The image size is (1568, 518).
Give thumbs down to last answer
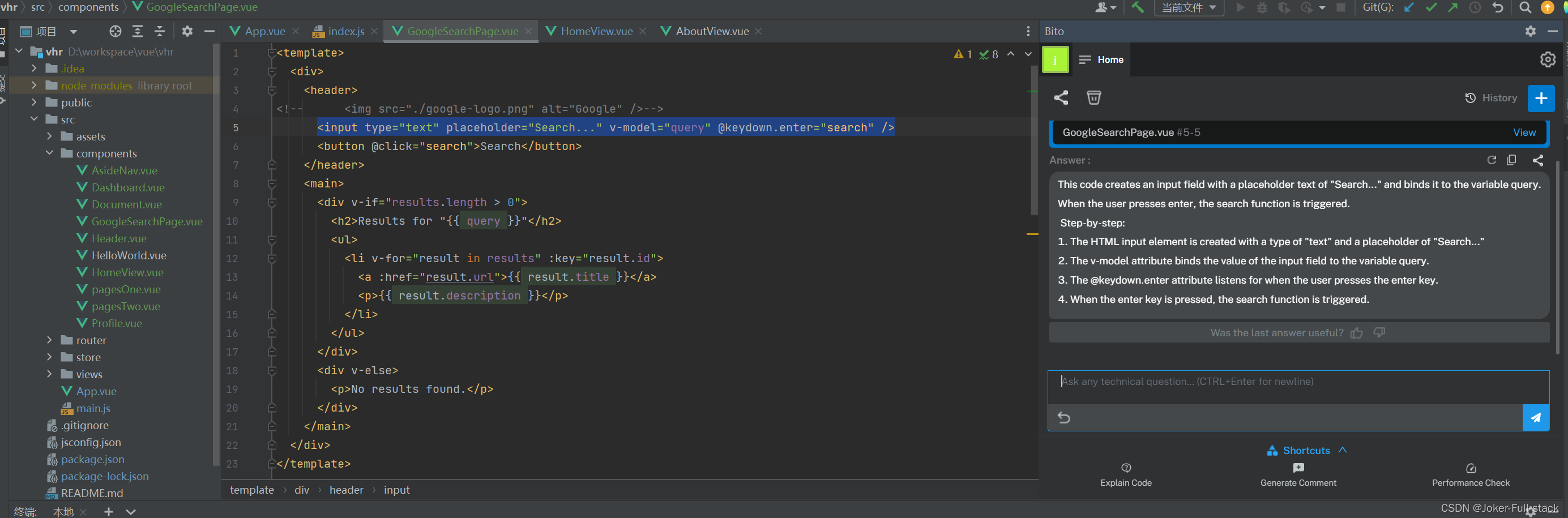click(x=1379, y=332)
